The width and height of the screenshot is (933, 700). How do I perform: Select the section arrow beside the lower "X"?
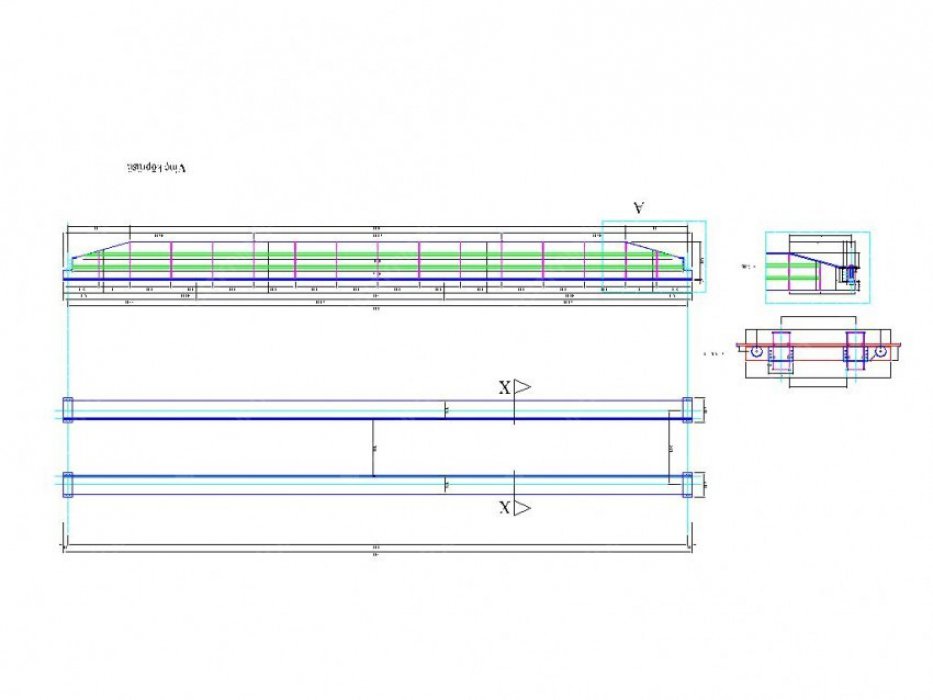coord(522,508)
